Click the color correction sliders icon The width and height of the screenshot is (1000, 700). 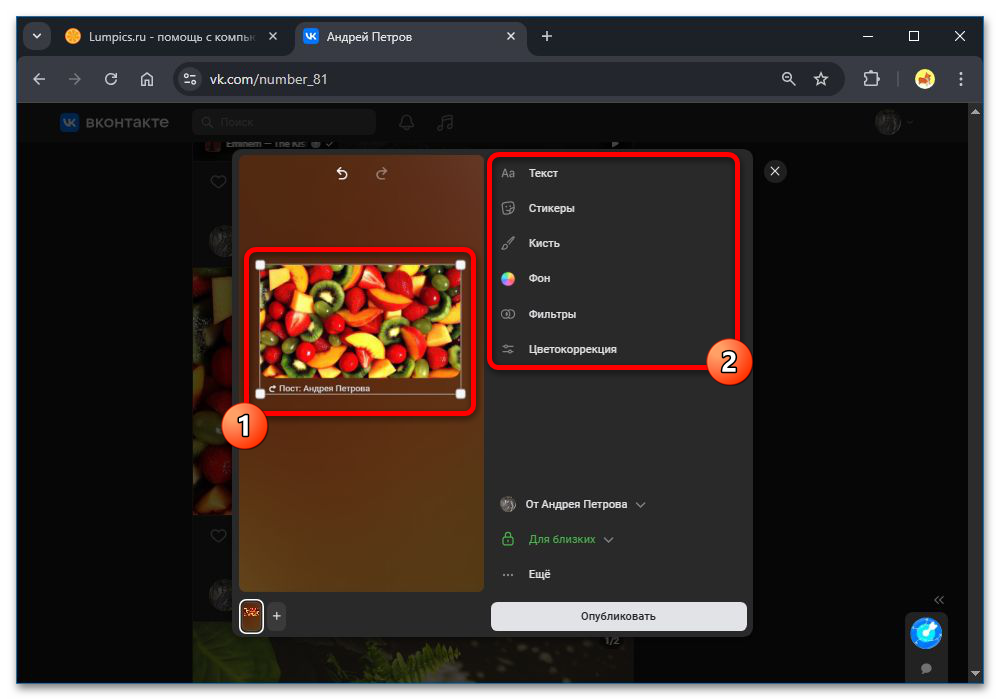coord(508,349)
